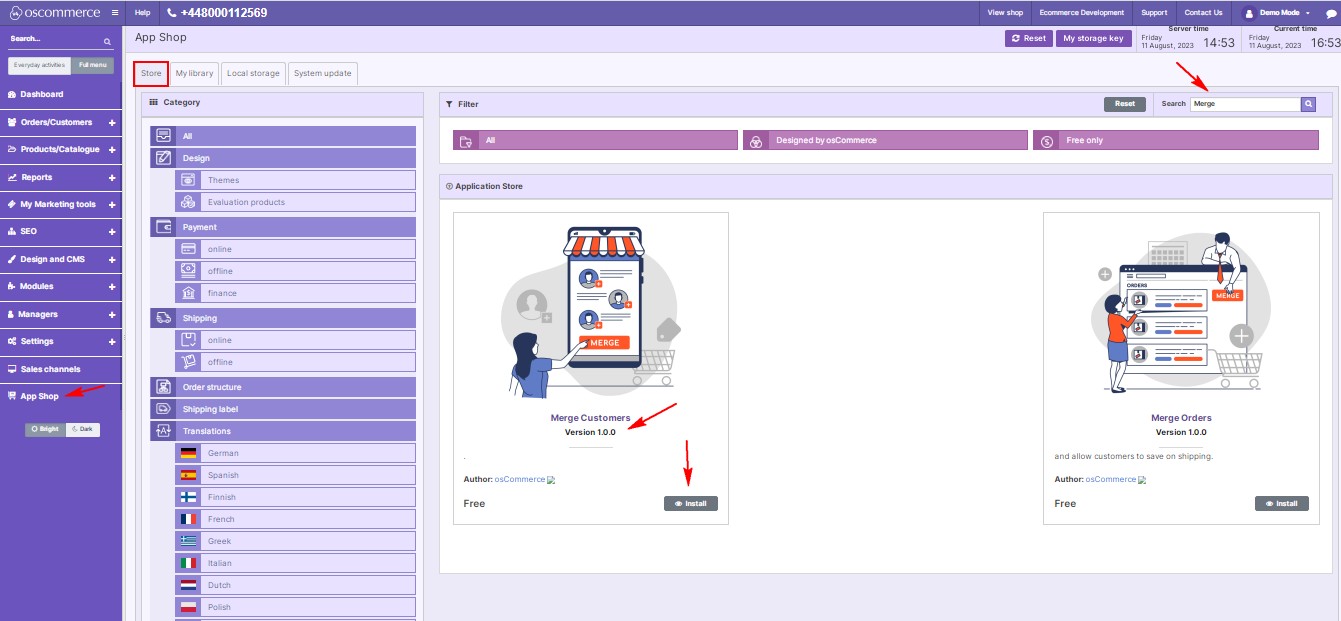Screen dimensions: 1341x621
Task: Click the hamburger menu icon beside logo
Action: click(x=115, y=13)
